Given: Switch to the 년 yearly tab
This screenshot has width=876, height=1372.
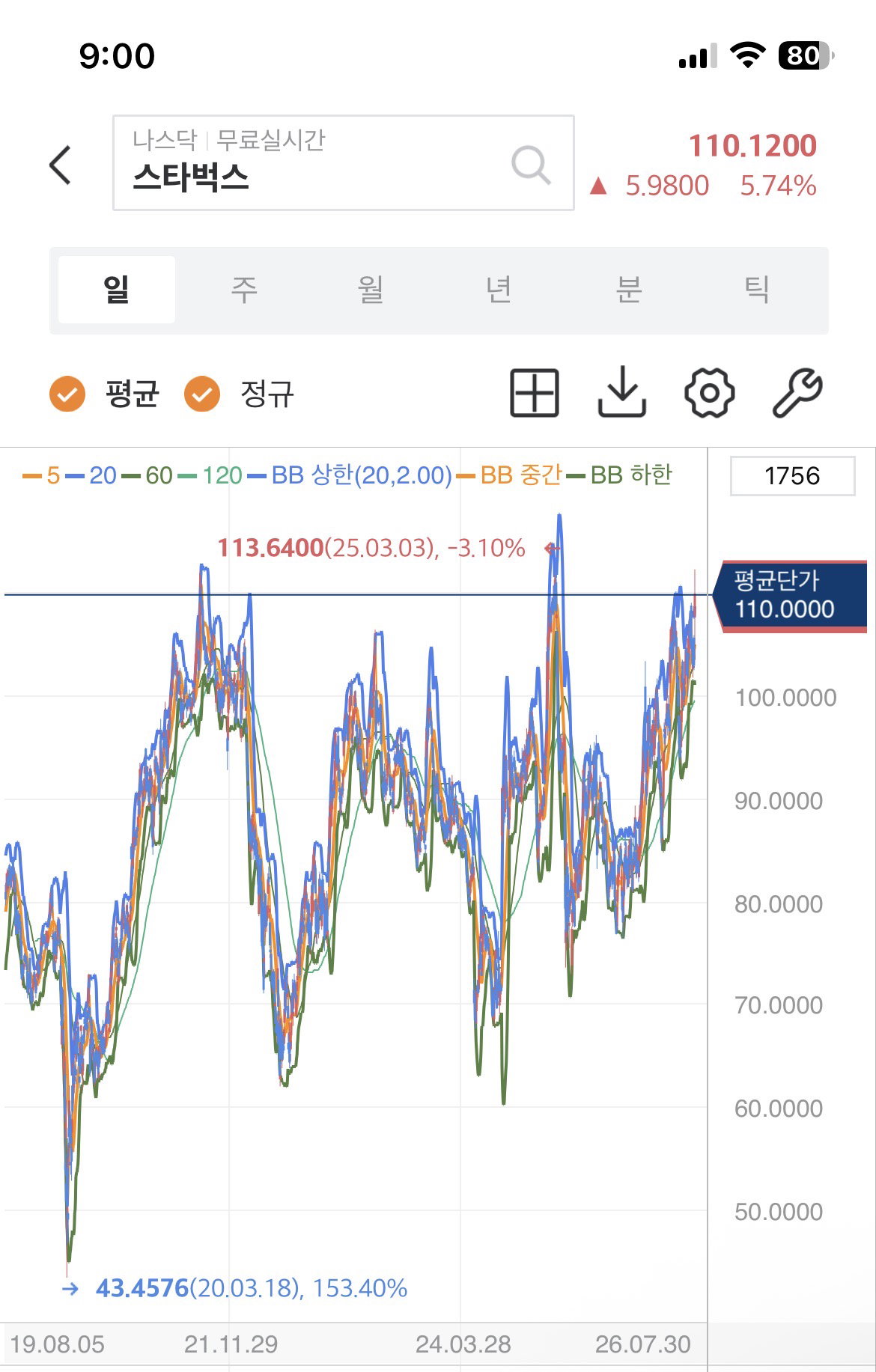Looking at the screenshot, I should pyautogui.click(x=499, y=290).
